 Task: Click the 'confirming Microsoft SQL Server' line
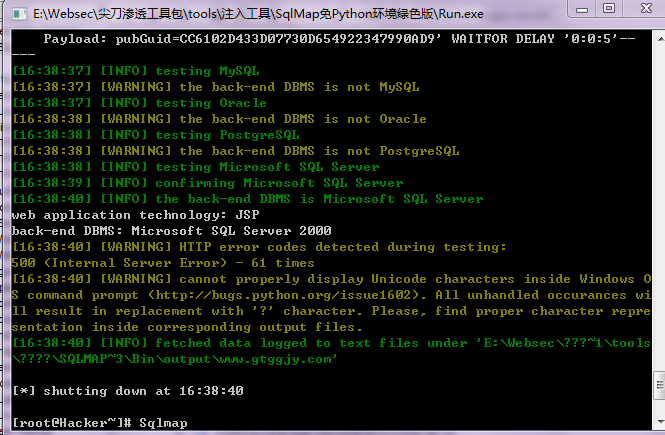[x=207, y=183]
